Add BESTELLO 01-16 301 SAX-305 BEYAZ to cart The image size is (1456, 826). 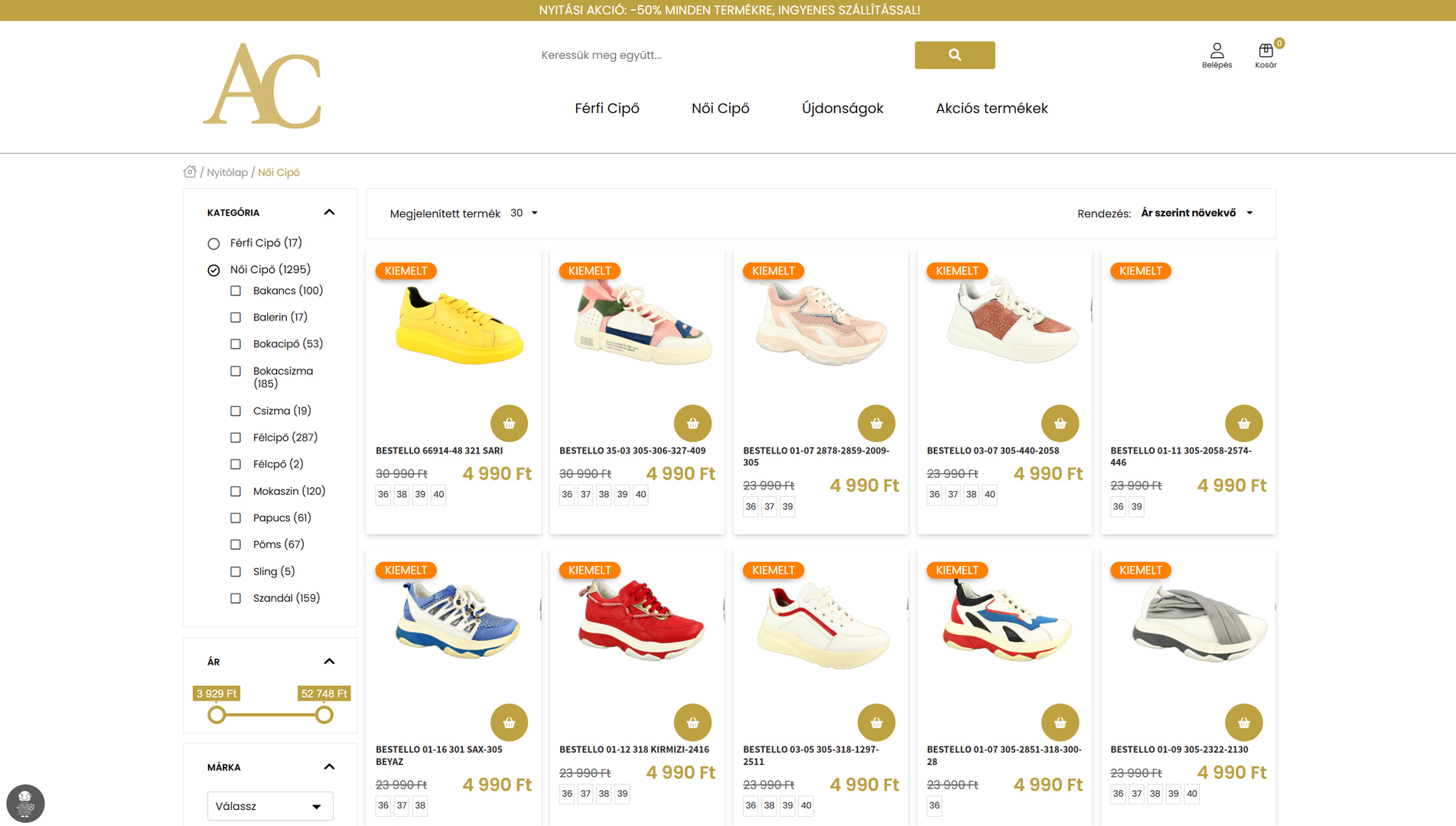[509, 722]
